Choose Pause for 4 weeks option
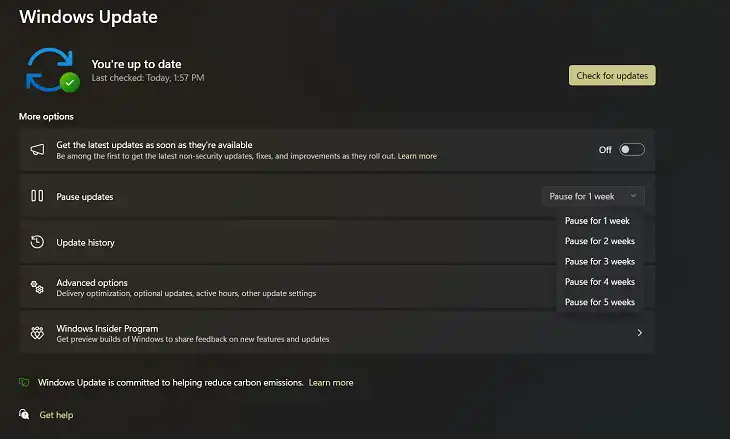Viewport: 730px width, 439px height. click(x=600, y=282)
